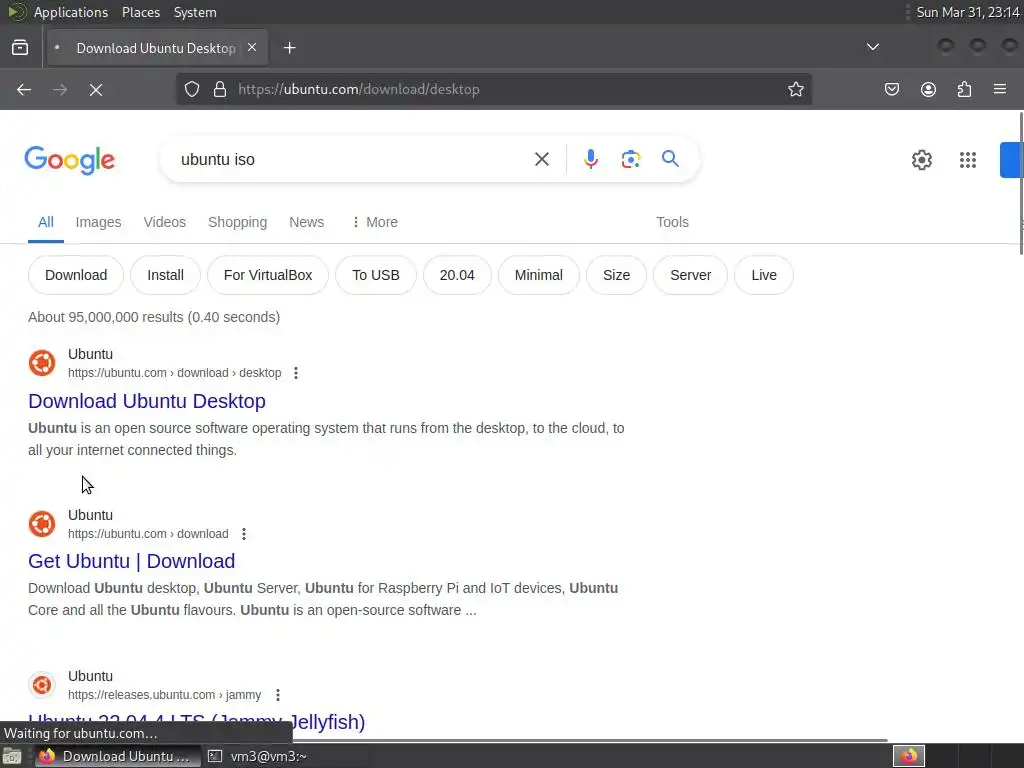Screen dimensions: 1024x768
Task: Apply the Minimal filter chip
Action: click(x=539, y=275)
